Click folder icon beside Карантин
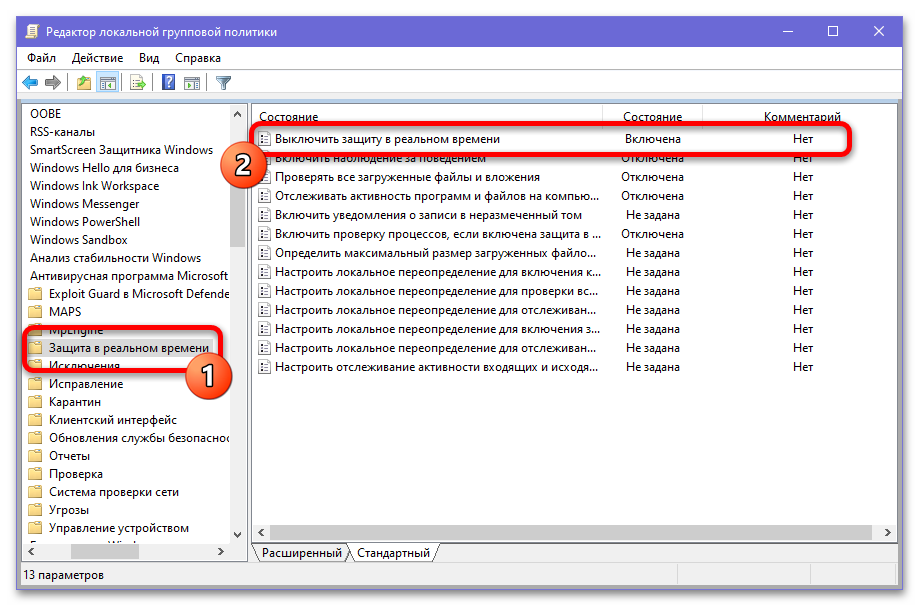The width and height of the screenshot is (919, 606). coord(36,401)
